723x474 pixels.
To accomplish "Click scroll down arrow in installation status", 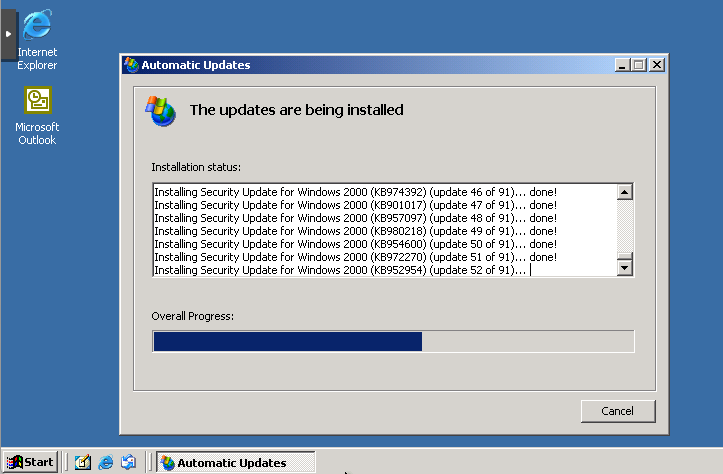I will coord(625,267).
